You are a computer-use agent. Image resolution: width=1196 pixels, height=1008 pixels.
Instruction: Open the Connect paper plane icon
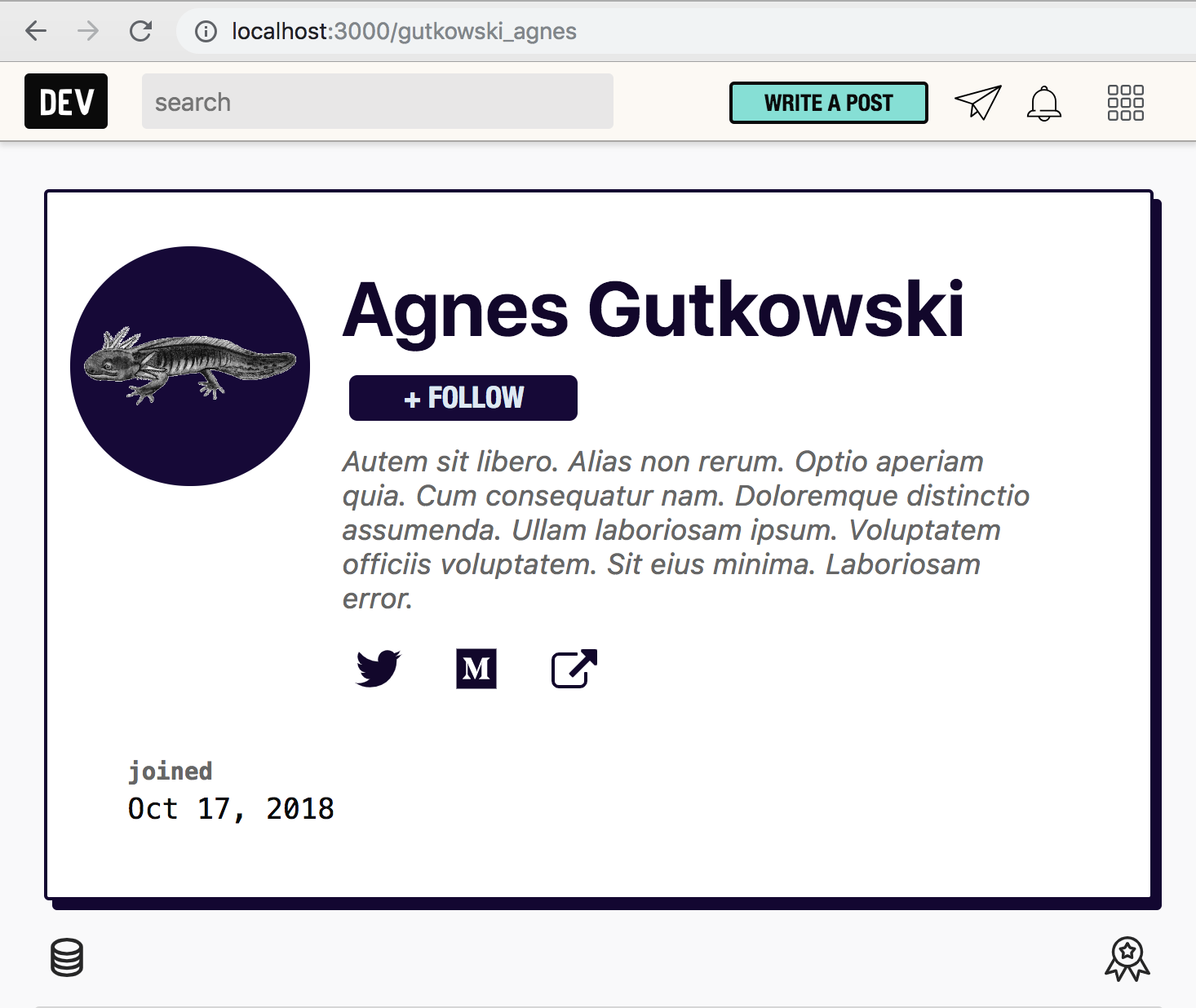977,103
